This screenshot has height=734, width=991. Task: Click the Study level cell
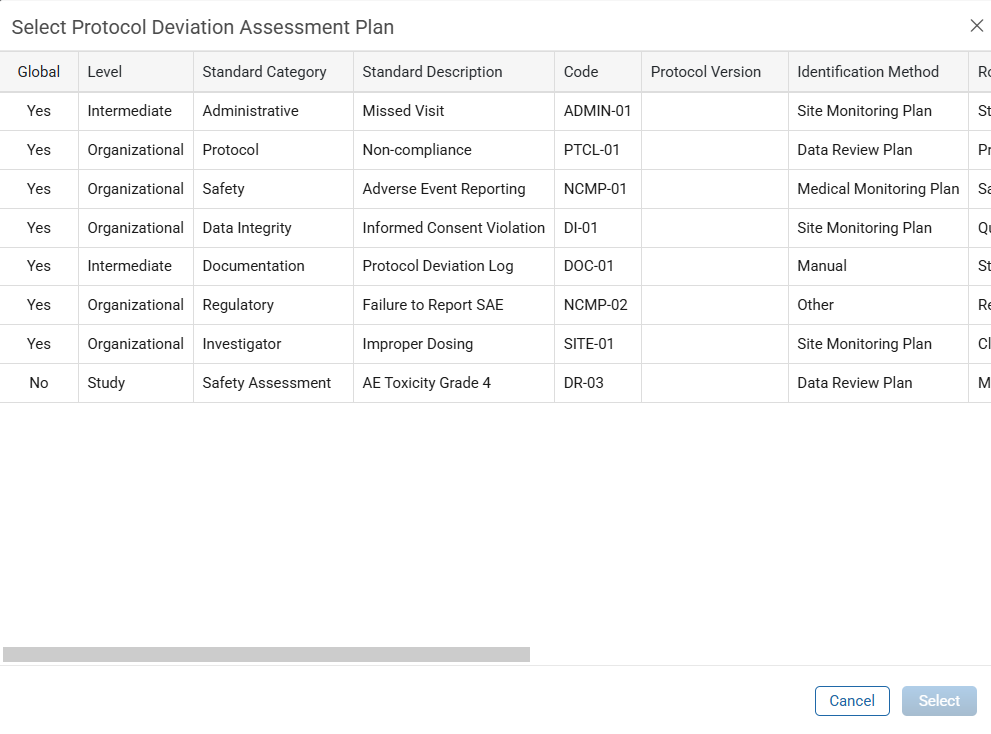pyautogui.click(x=136, y=383)
